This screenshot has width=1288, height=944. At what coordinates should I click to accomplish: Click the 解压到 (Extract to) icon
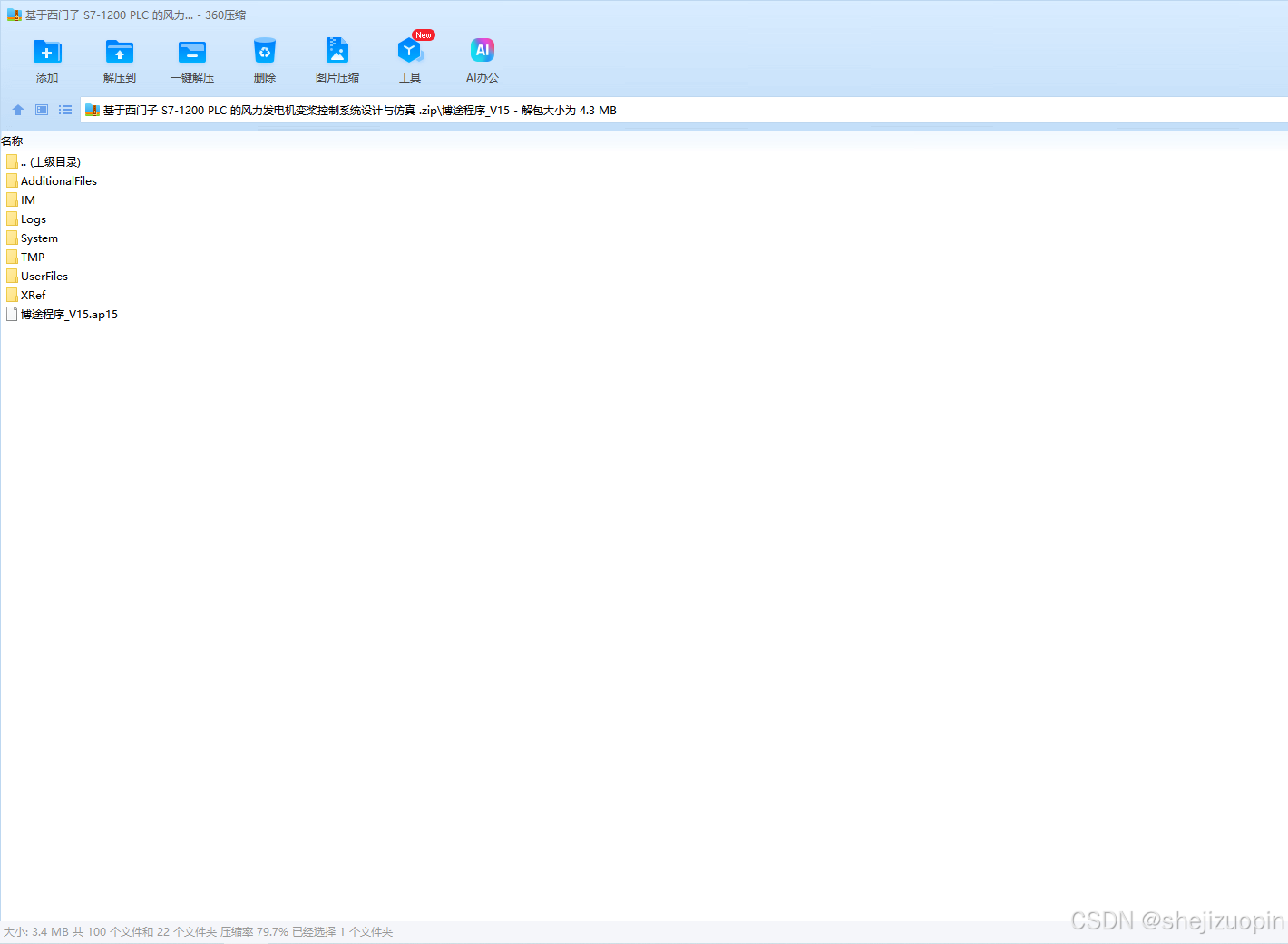click(x=120, y=52)
